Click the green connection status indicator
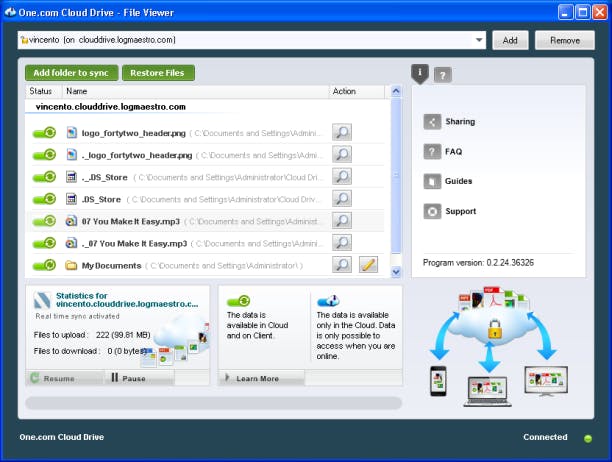The image size is (612, 462). point(588,438)
